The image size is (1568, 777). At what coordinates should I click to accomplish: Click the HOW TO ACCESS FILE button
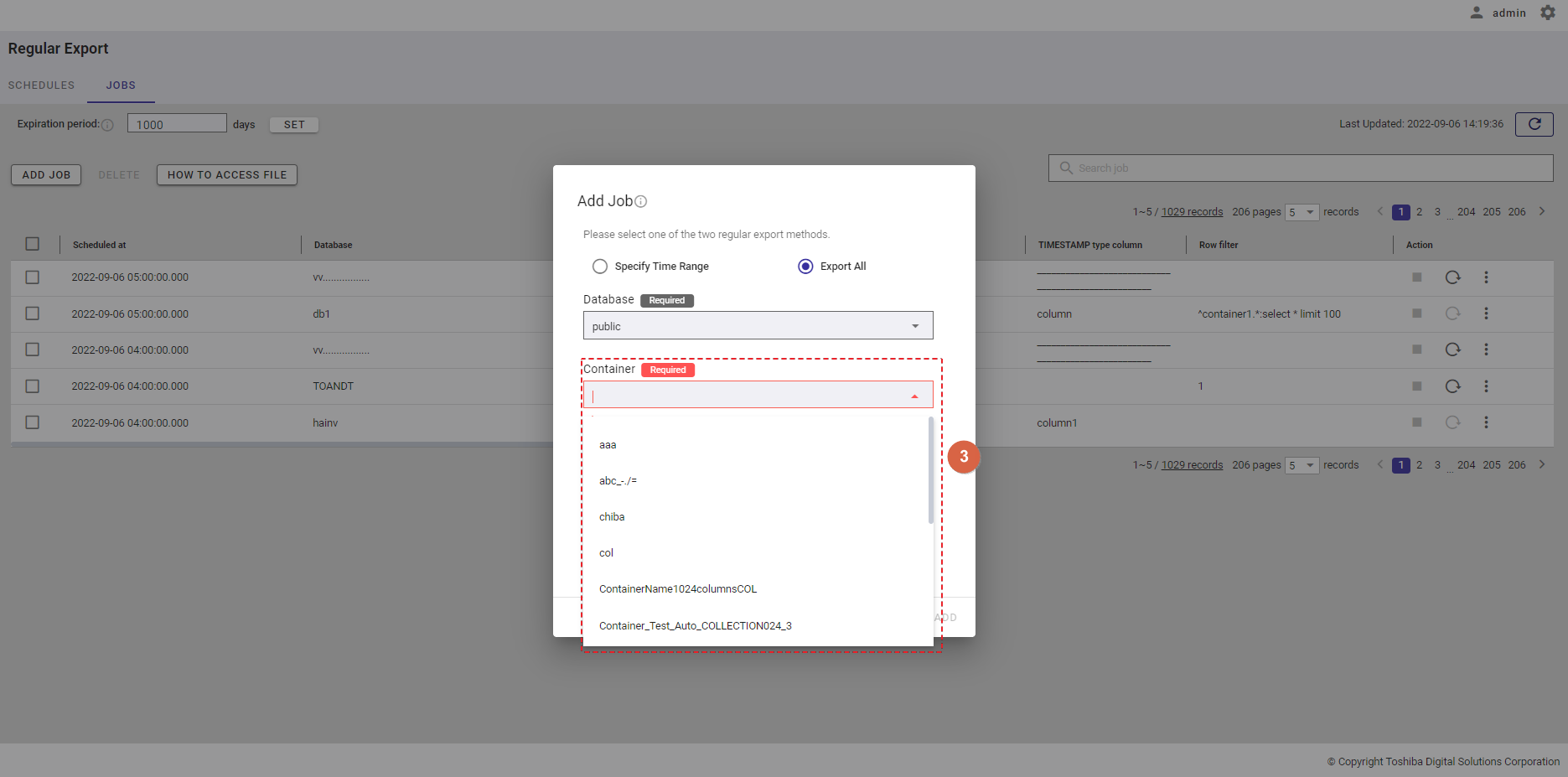[x=226, y=175]
